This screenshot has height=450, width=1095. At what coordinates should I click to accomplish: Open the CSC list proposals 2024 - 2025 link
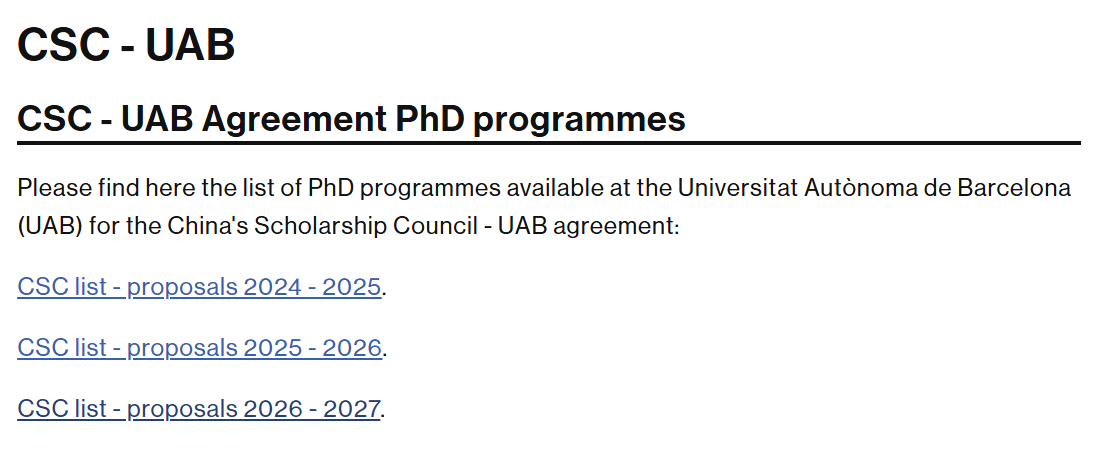click(199, 287)
